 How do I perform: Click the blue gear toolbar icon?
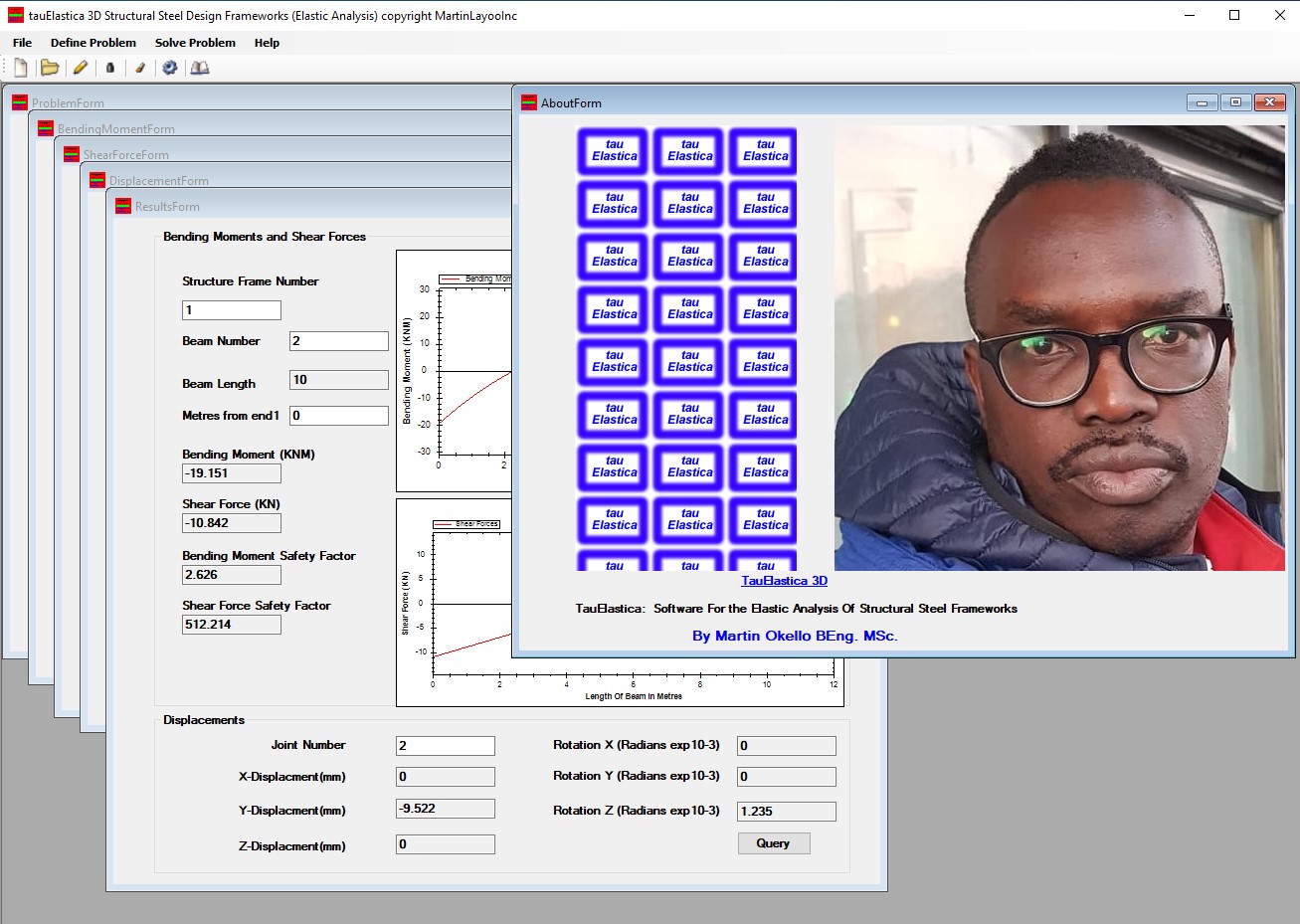tap(170, 68)
